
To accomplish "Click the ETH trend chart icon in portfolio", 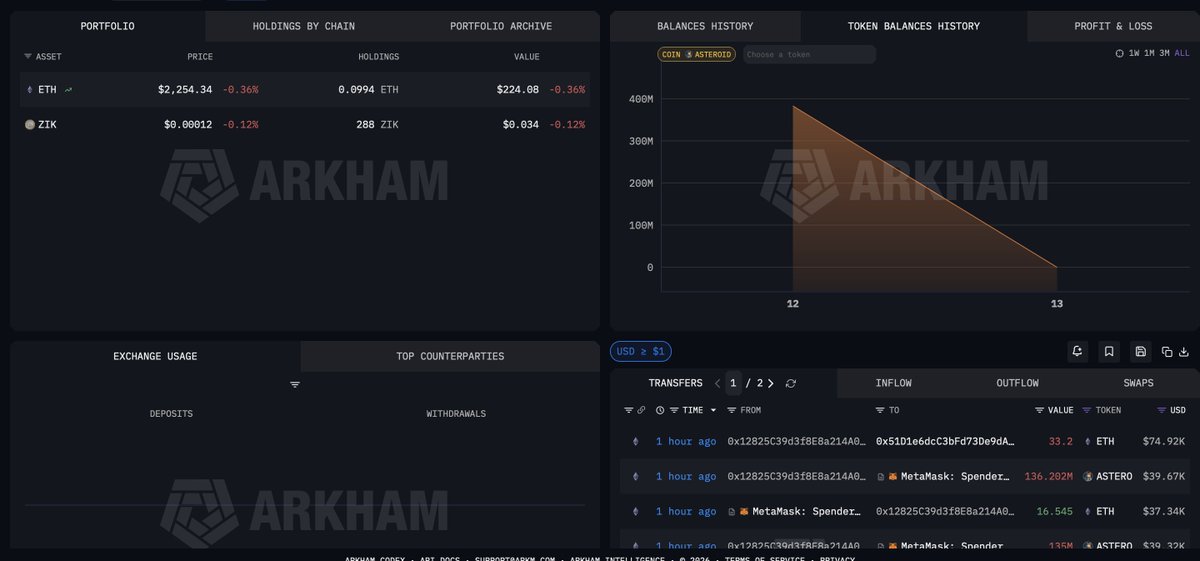I will point(69,90).
